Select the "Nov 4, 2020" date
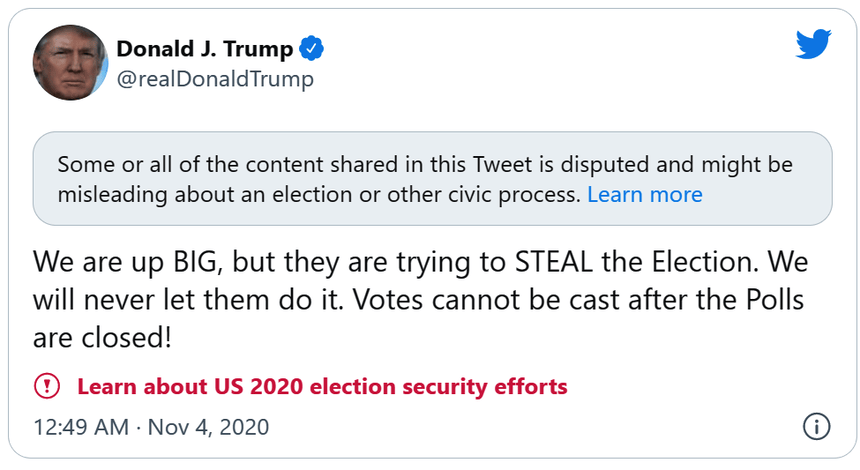Viewport: 860px width, 470px height. click(208, 427)
